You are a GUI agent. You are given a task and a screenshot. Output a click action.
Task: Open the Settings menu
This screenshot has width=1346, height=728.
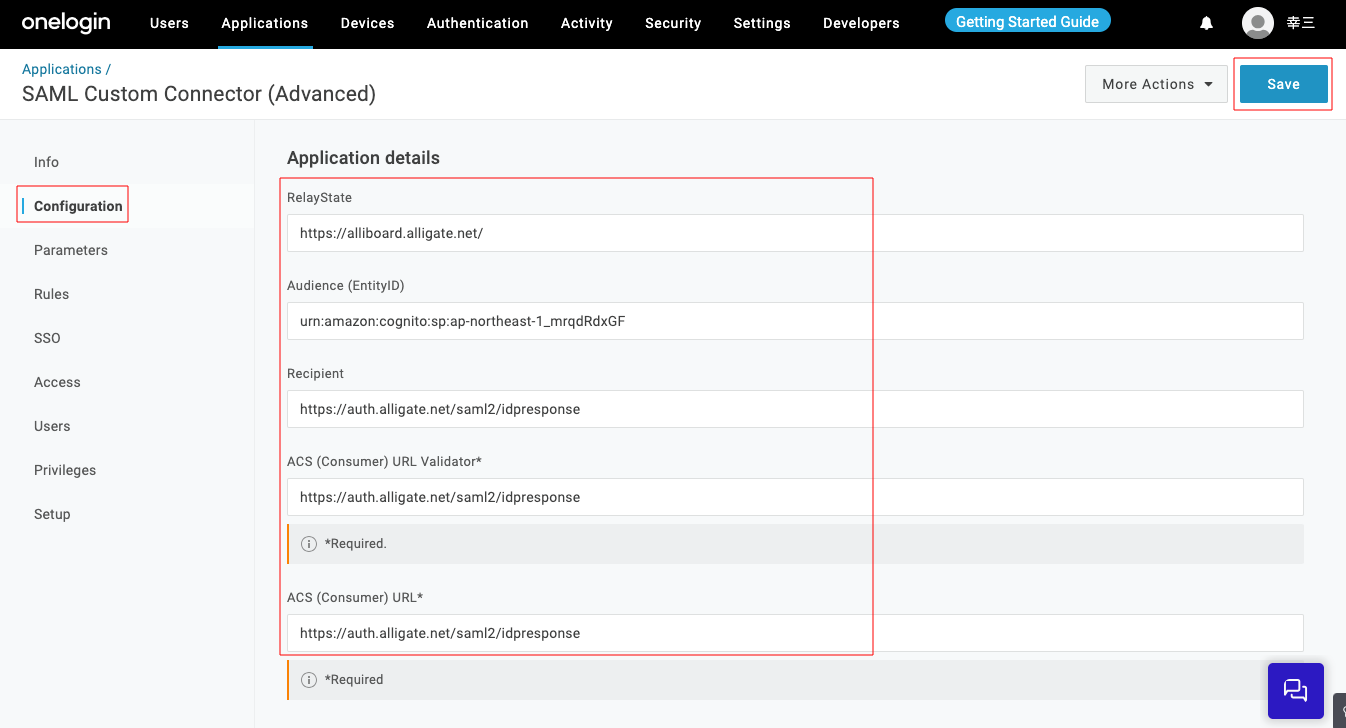click(762, 23)
